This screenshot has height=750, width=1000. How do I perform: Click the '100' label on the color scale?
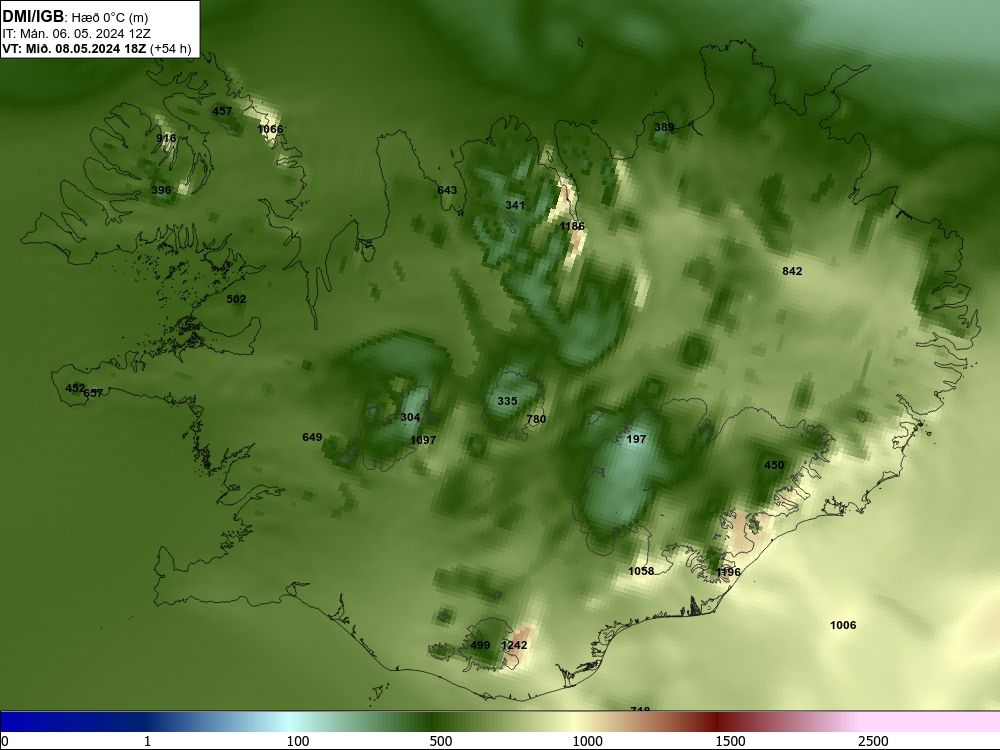click(x=297, y=741)
